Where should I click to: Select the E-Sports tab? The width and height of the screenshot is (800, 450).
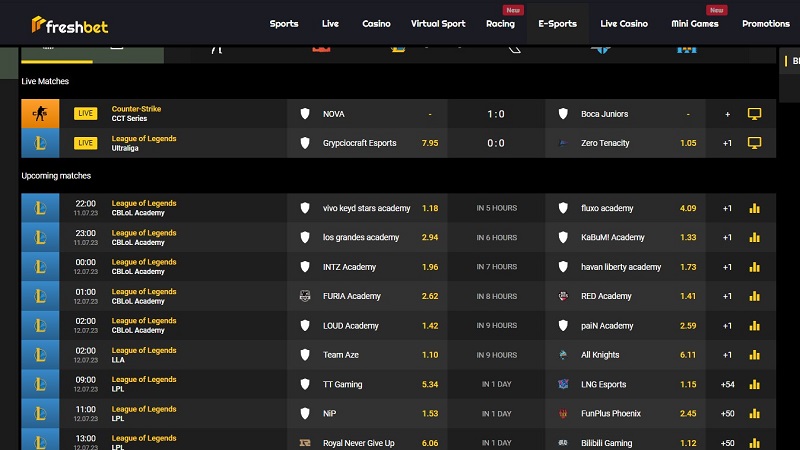pyautogui.click(x=557, y=23)
